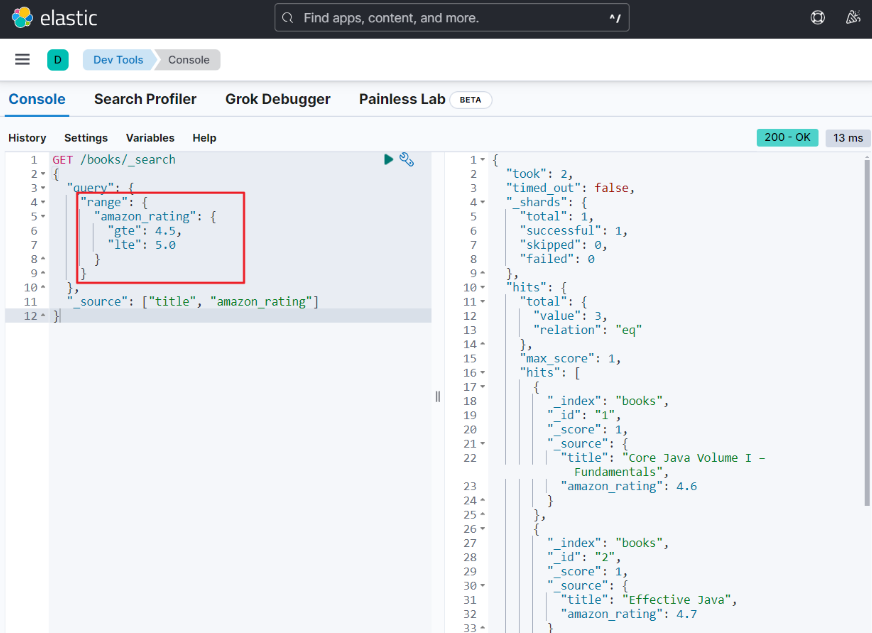
Task: Click the "amazon_rating": 4.6 output line
Action: (x=628, y=486)
